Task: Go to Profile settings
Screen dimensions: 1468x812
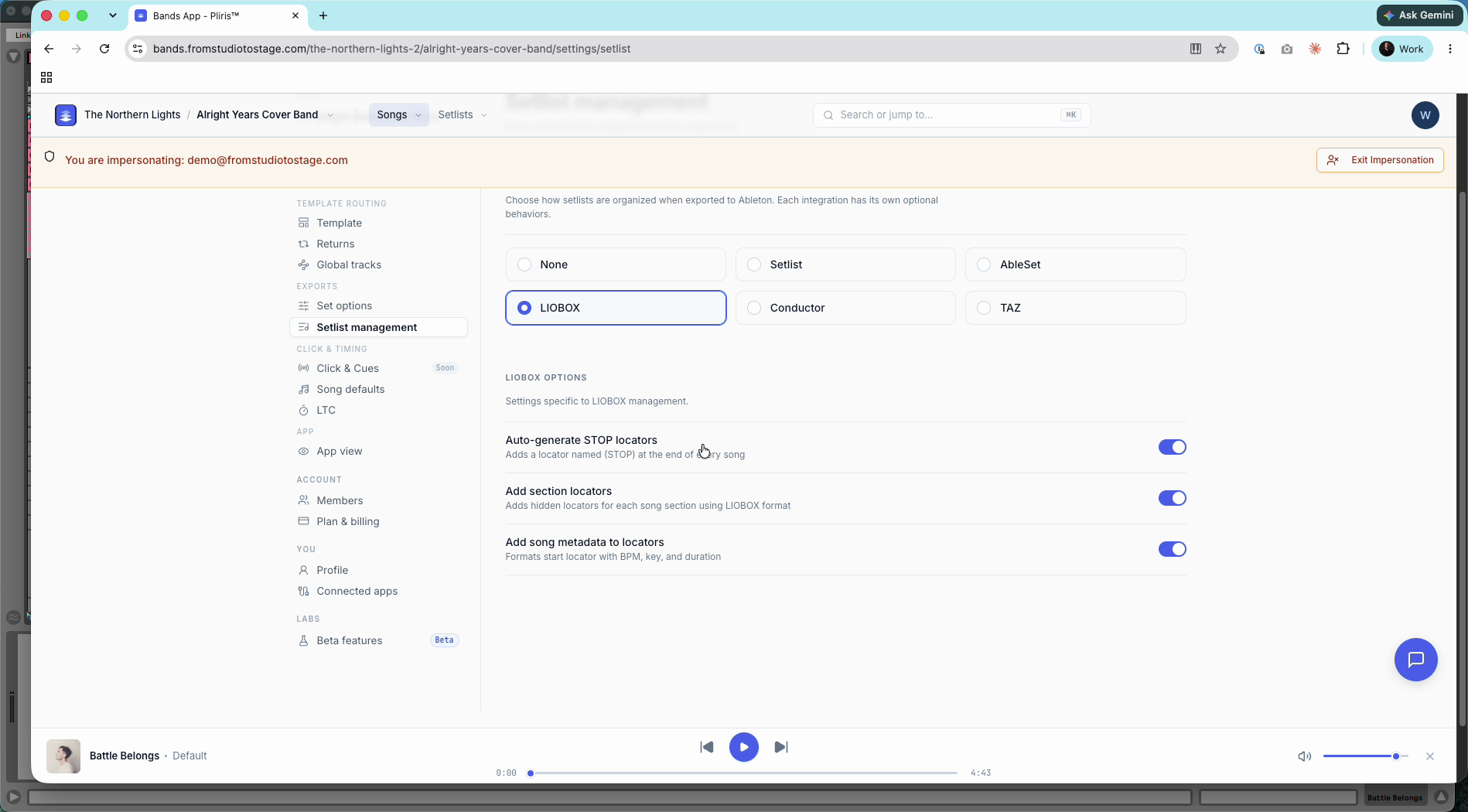Action: point(378,570)
